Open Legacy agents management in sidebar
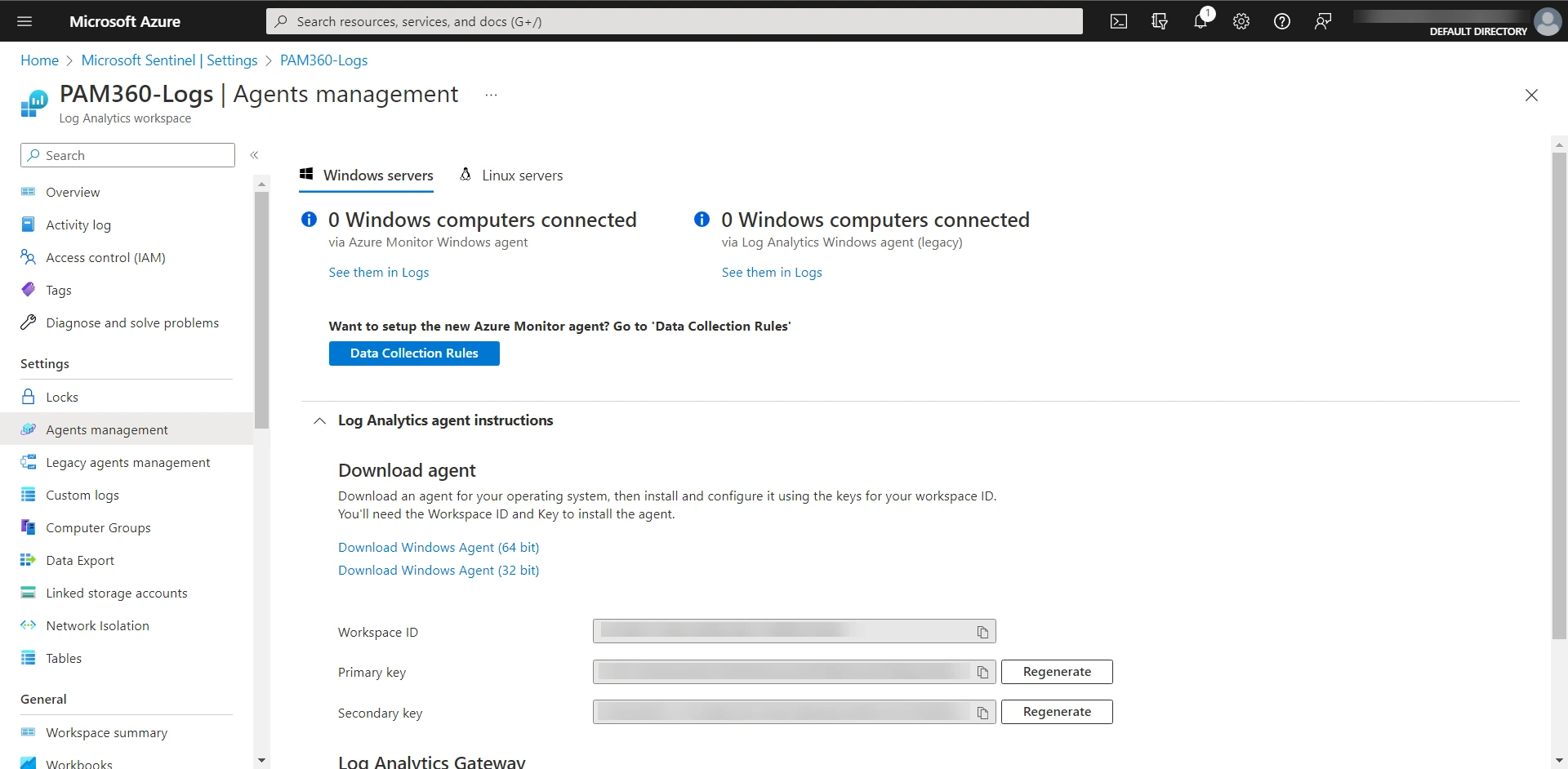 (127, 462)
